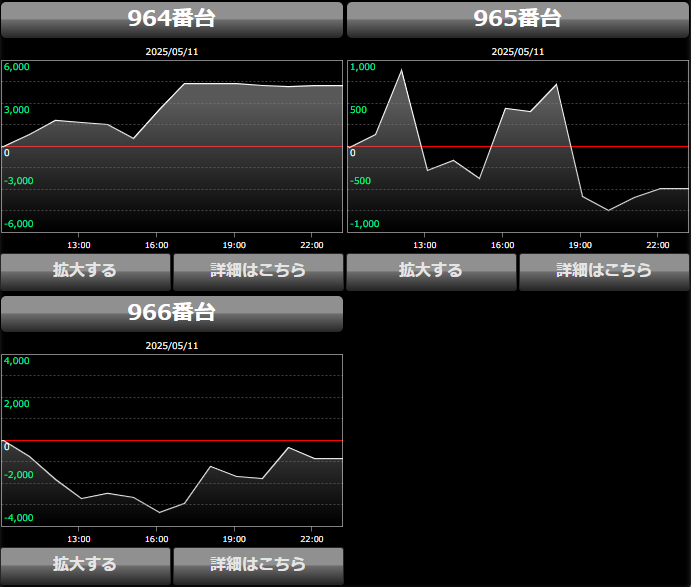Click the 4,000 axis label on 966番台 chart
The image size is (691, 587).
[17, 361]
